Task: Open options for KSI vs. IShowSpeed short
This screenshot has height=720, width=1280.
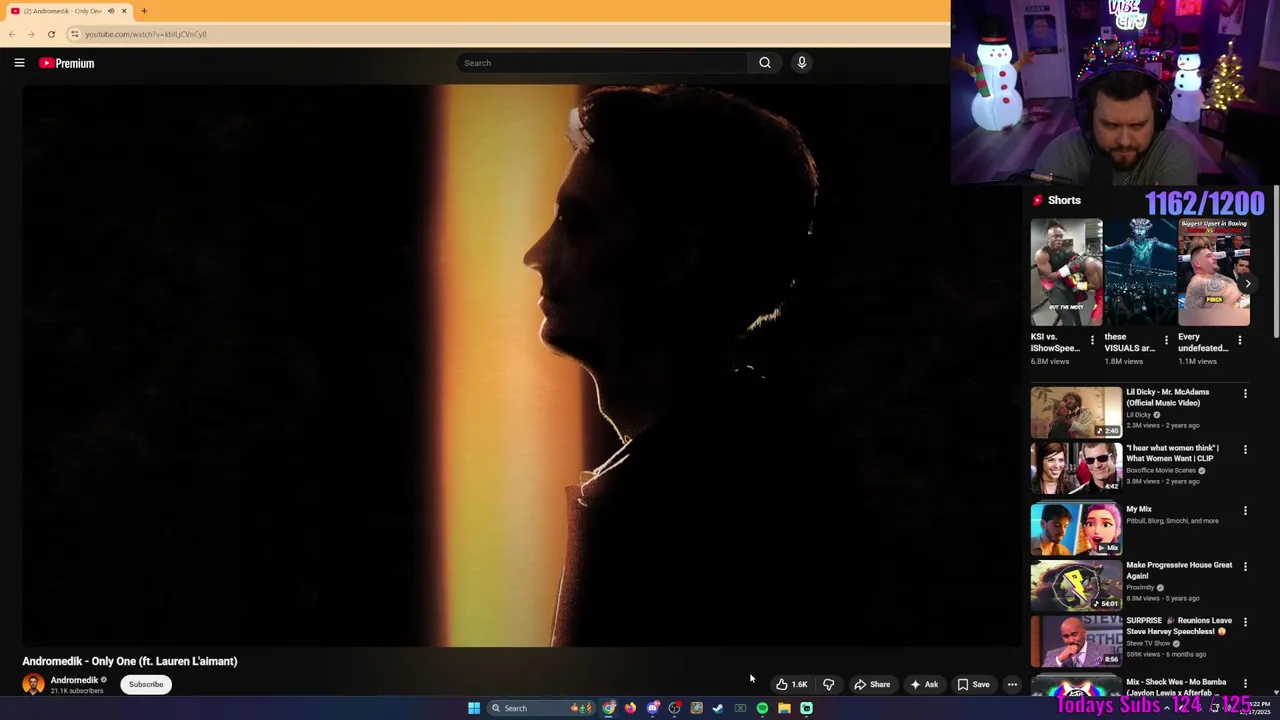Action: [1092, 340]
